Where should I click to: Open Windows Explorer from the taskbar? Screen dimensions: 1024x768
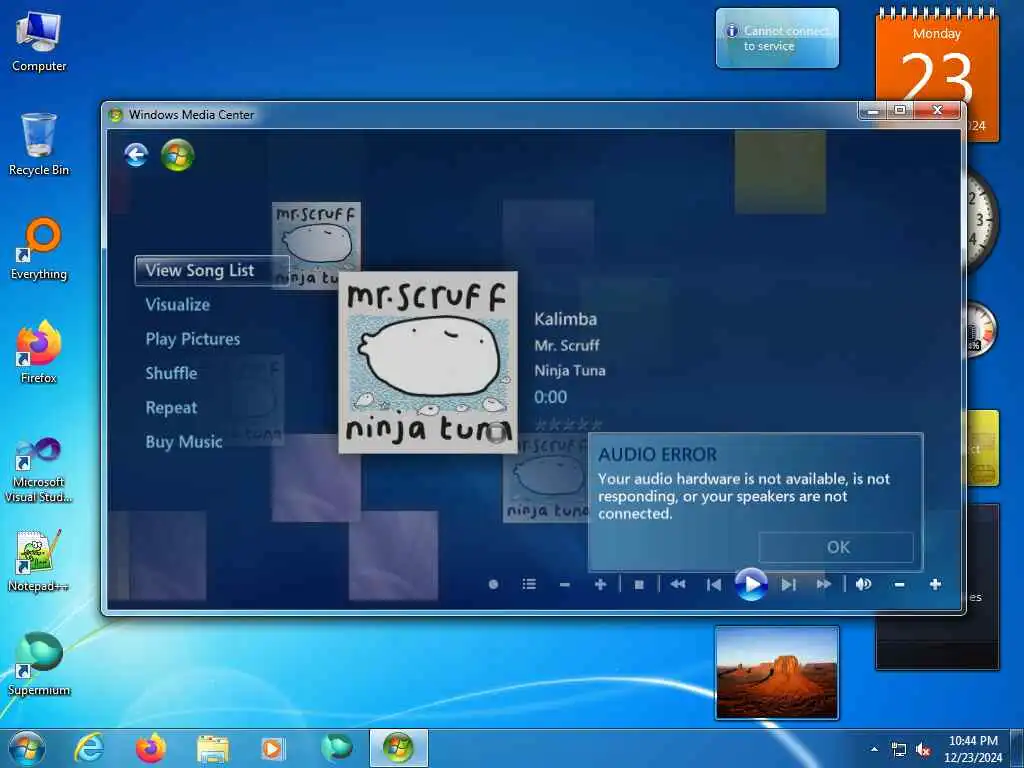click(213, 748)
